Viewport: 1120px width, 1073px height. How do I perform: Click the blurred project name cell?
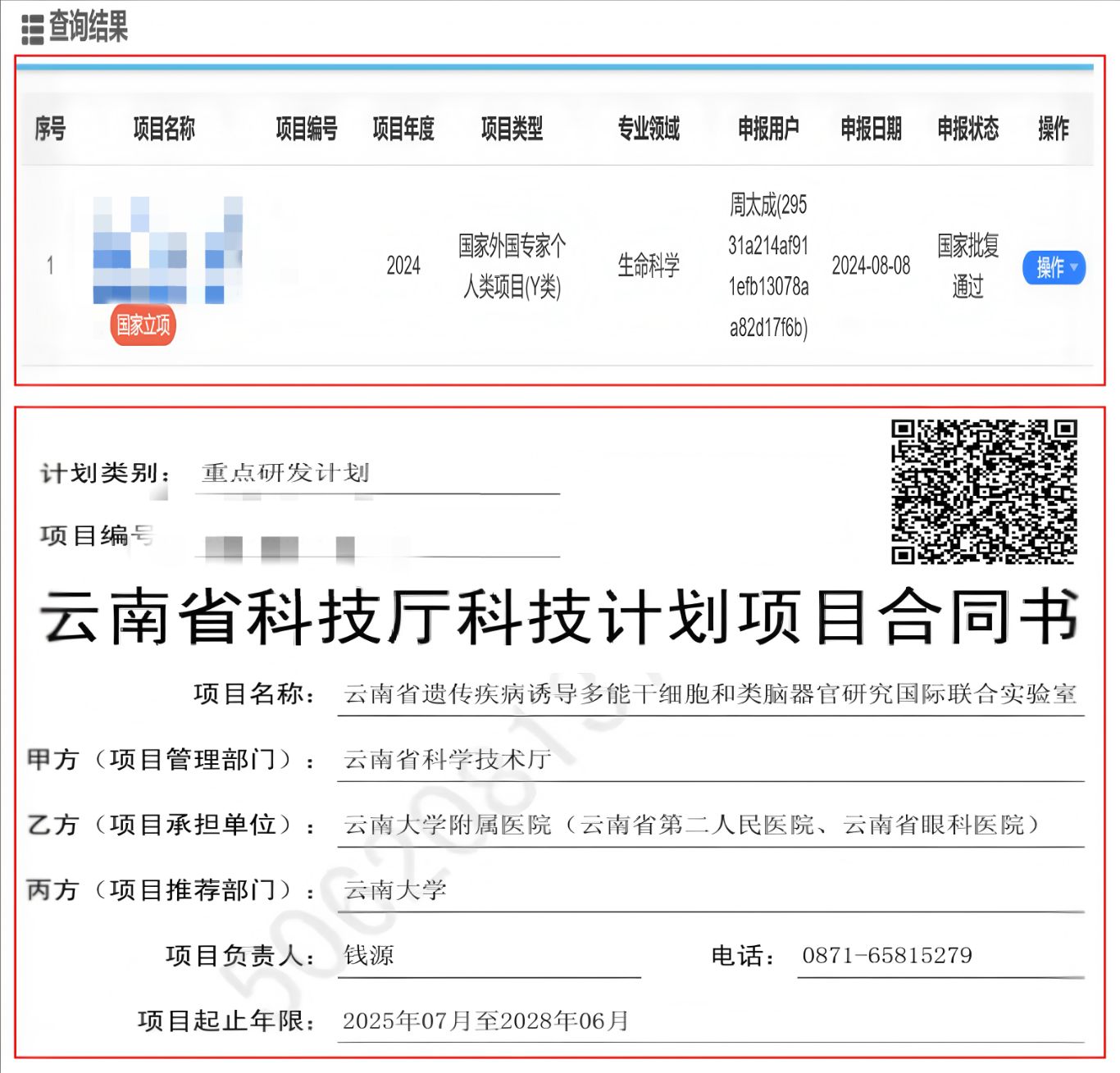click(x=168, y=250)
